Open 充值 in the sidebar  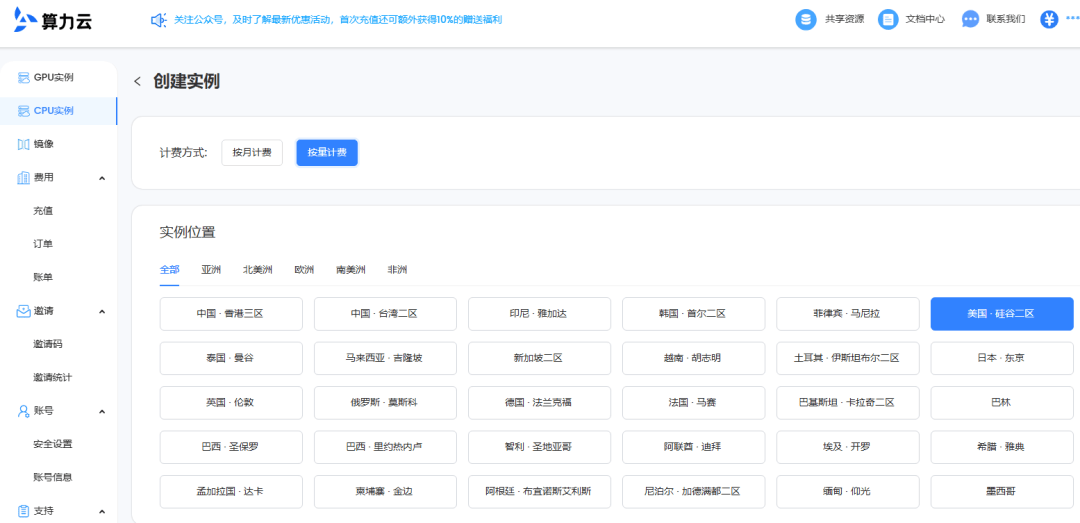43,211
